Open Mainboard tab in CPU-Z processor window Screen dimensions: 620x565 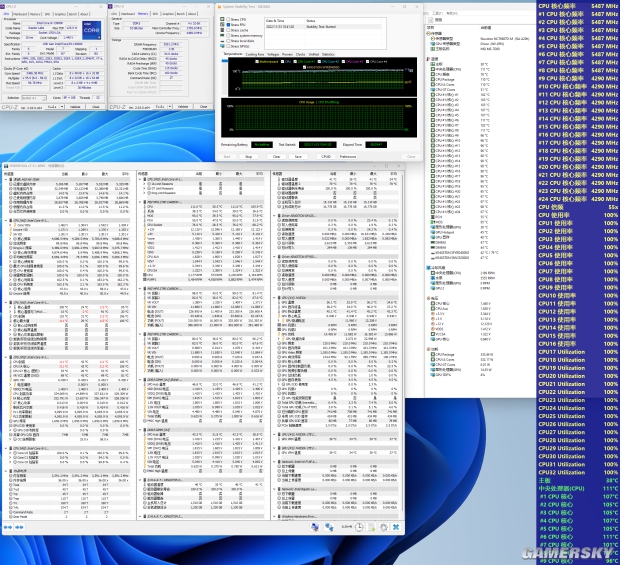pos(20,14)
